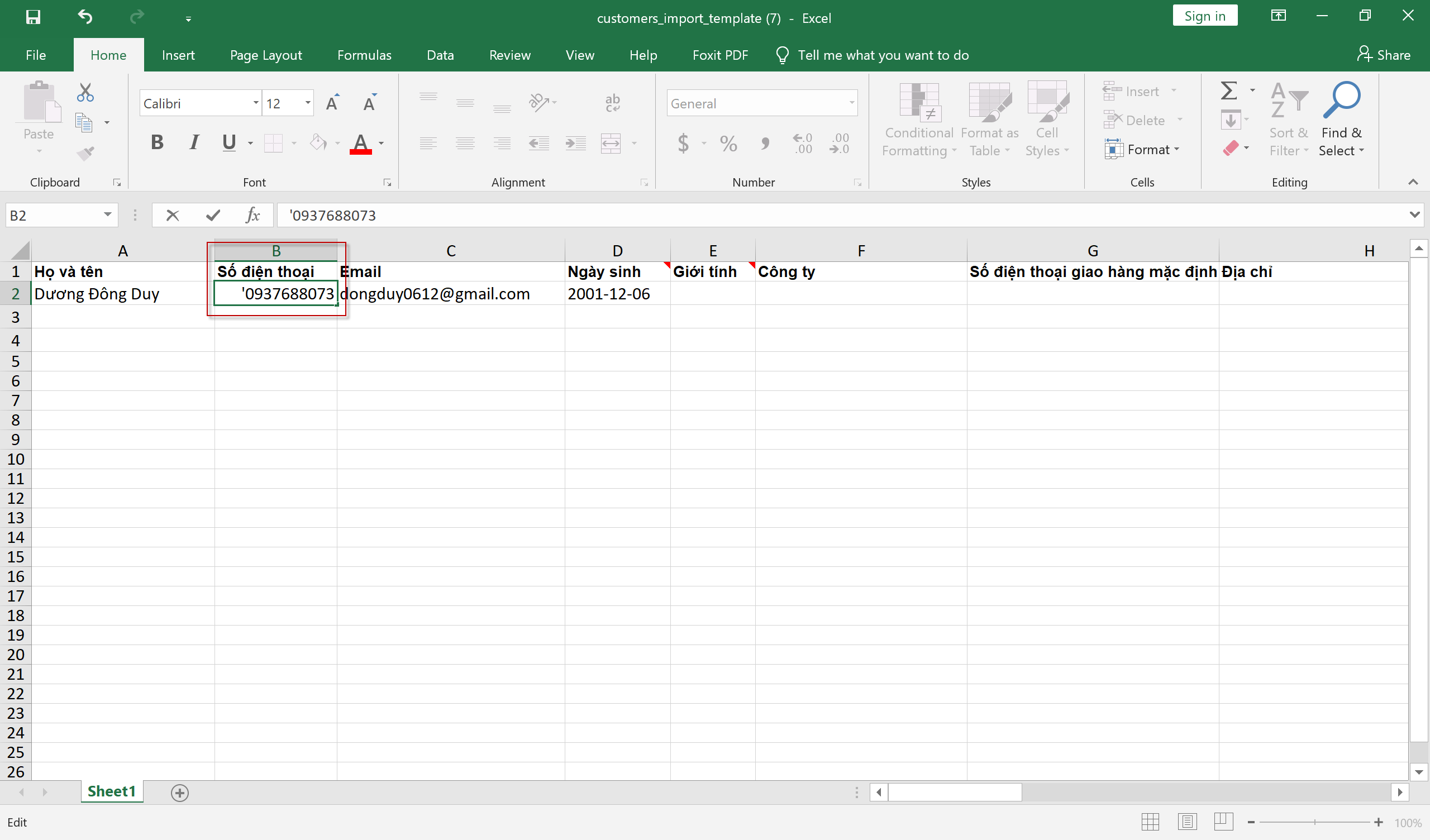Toggle Italic formatting

[194, 142]
